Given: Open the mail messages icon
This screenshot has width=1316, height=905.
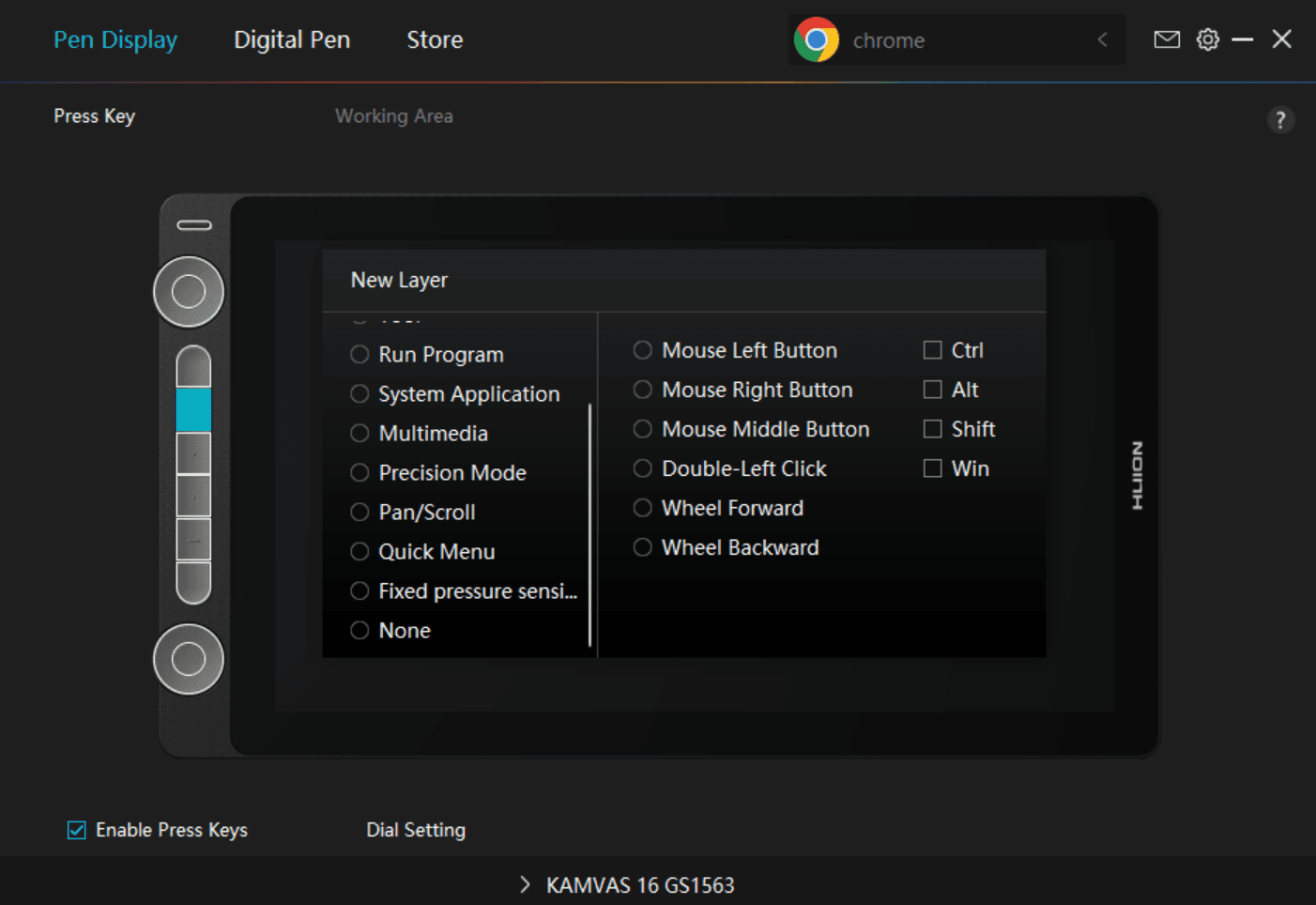Looking at the screenshot, I should [1166, 39].
